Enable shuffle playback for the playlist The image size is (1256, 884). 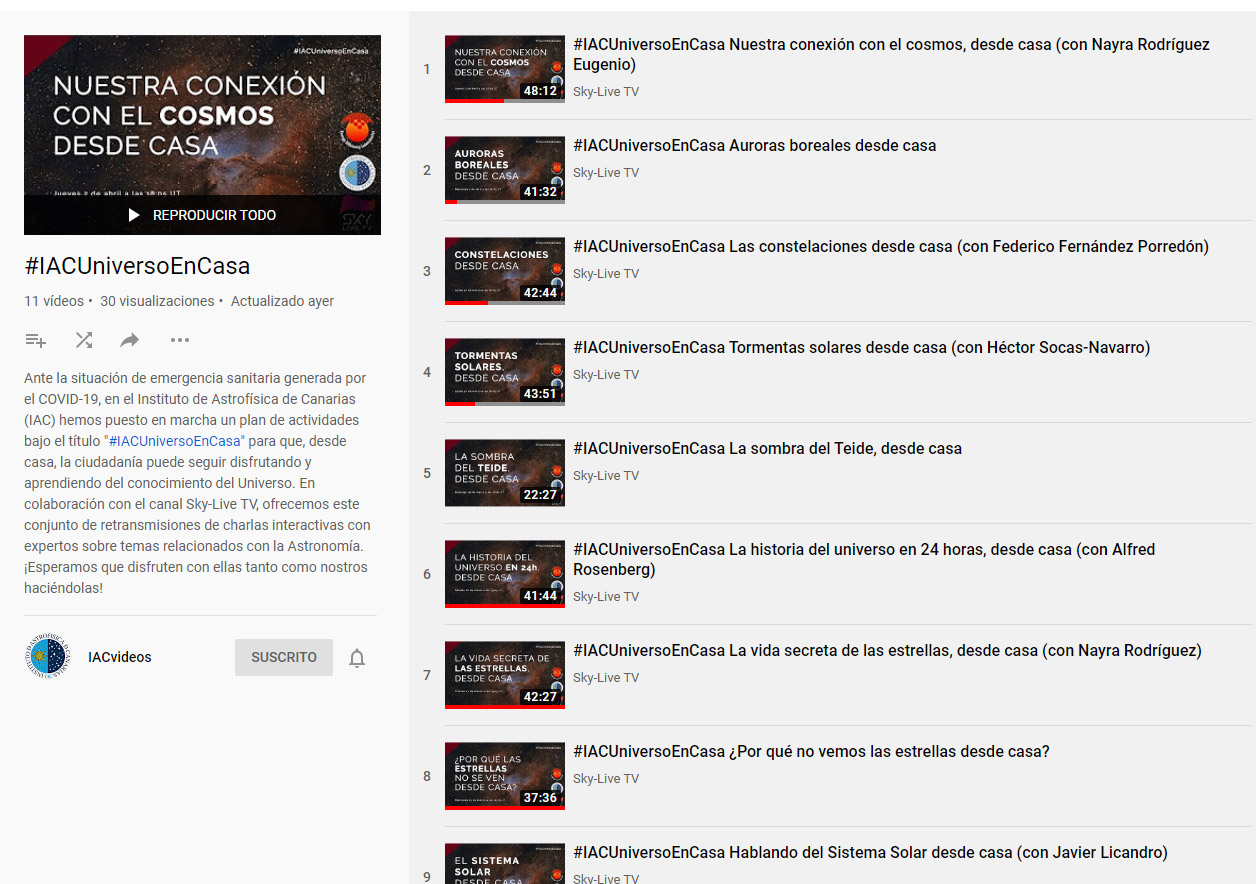[x=84, y=340]
